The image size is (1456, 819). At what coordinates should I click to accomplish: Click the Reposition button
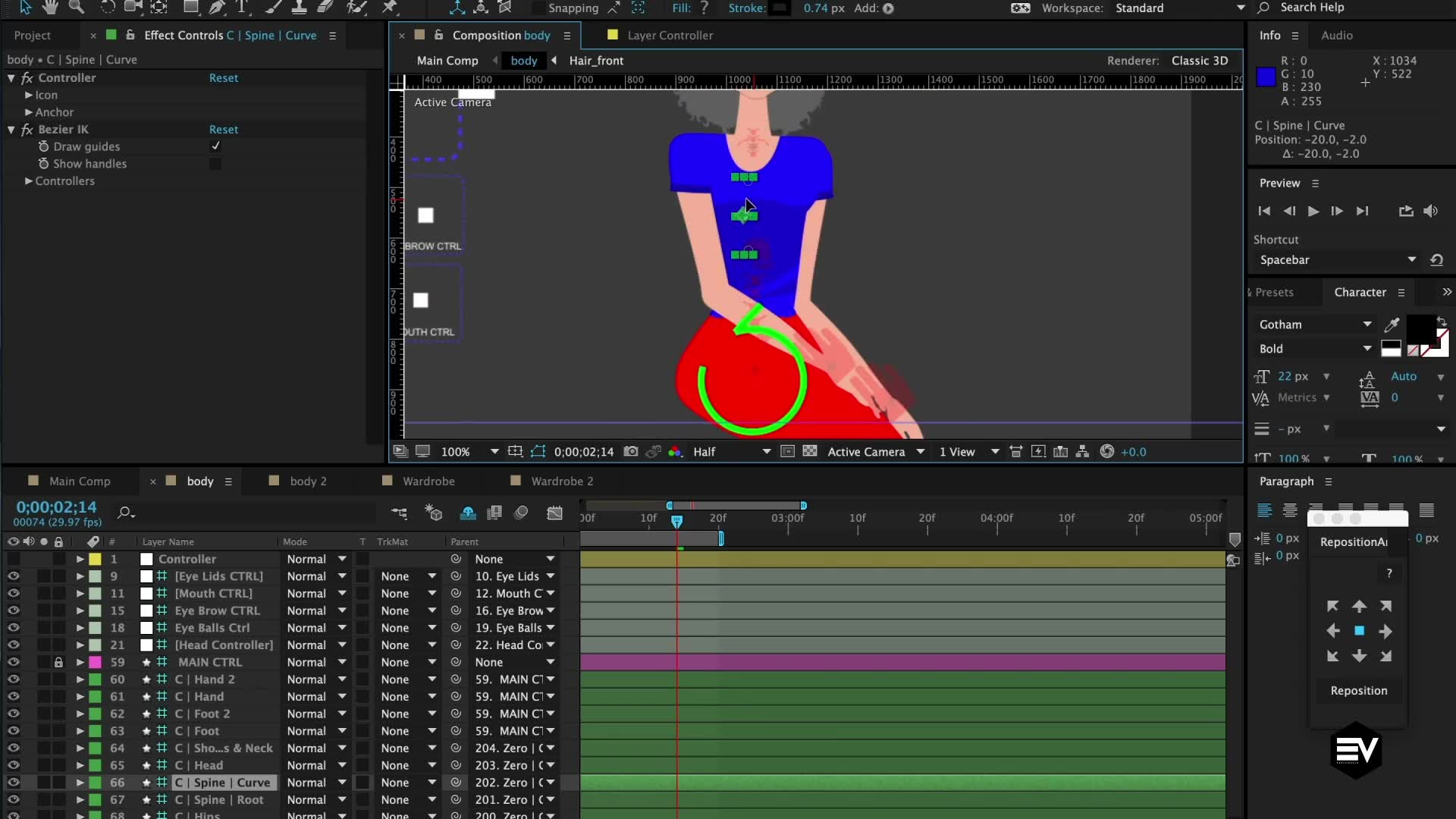click(x=1358, y=690)
